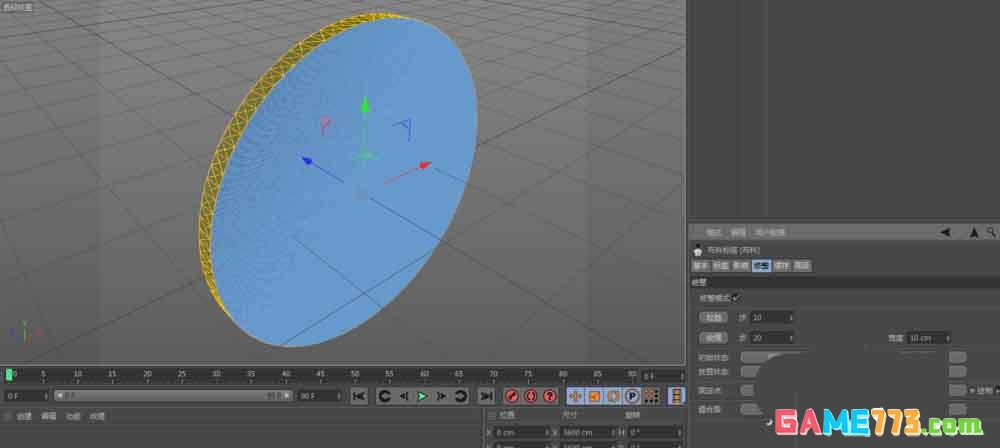This screenshot has width=1000, height=448.
Task: Click the timeline end field showing 90 F
Action: [318, 396]
